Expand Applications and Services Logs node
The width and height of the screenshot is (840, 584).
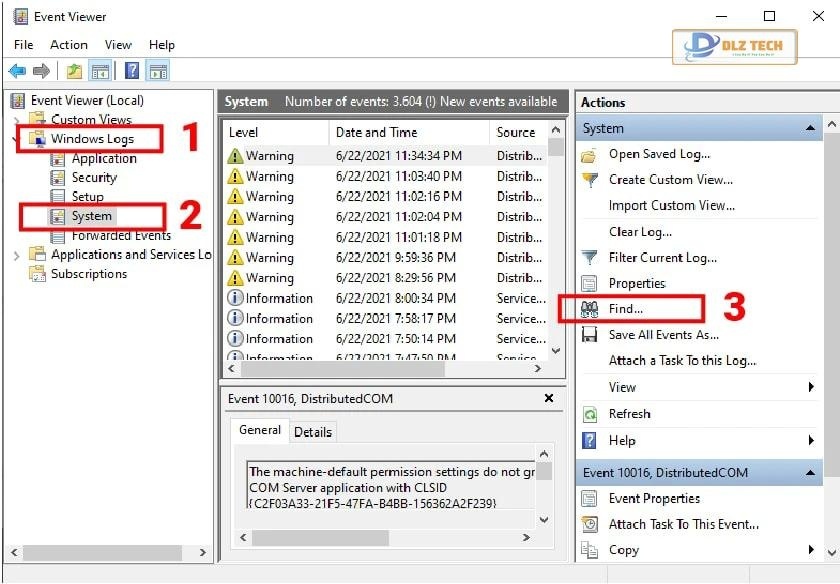click(17, 256)
